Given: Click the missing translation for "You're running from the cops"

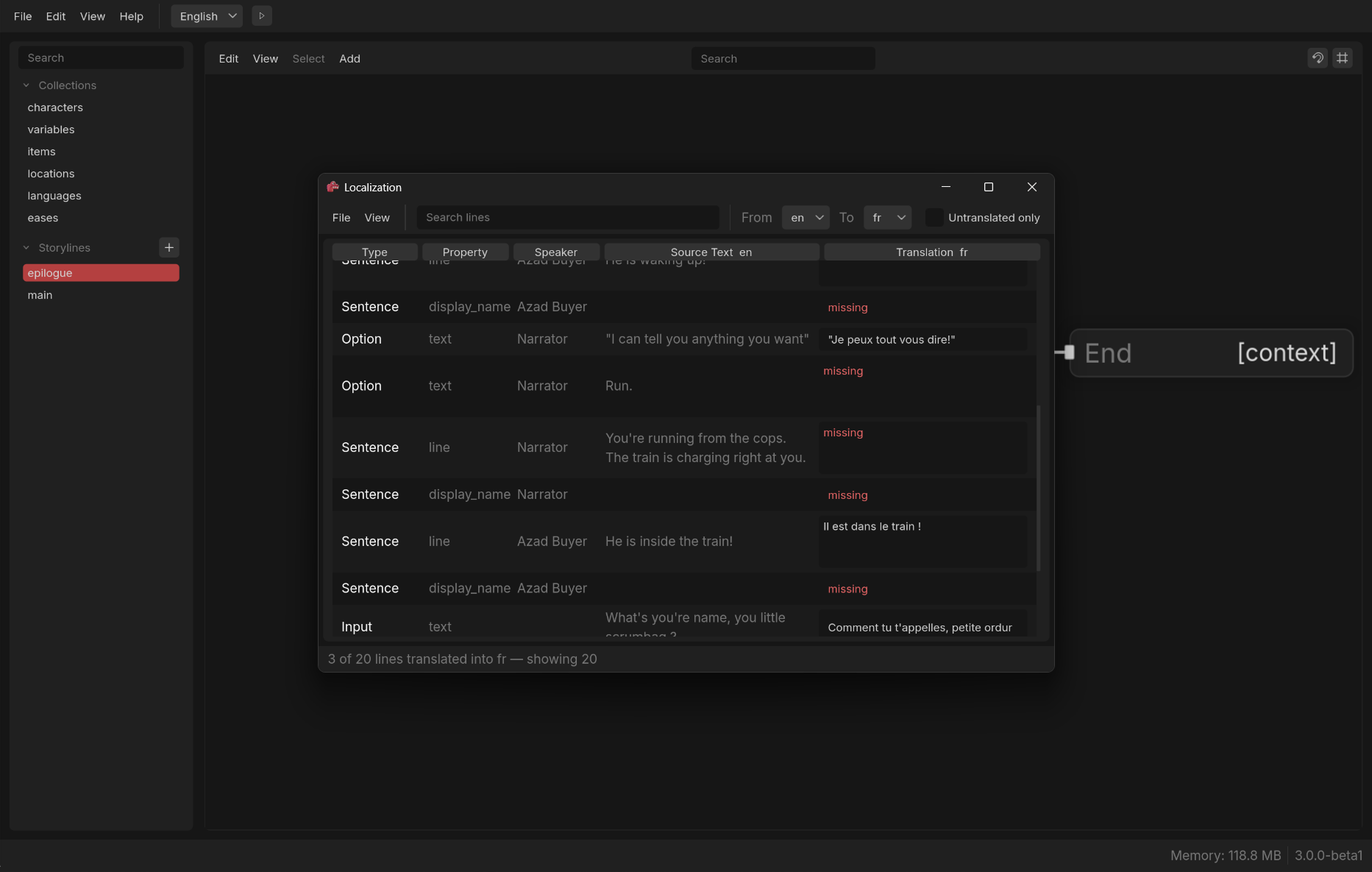Looking at the screenshot, I should [x=923, y=447].
